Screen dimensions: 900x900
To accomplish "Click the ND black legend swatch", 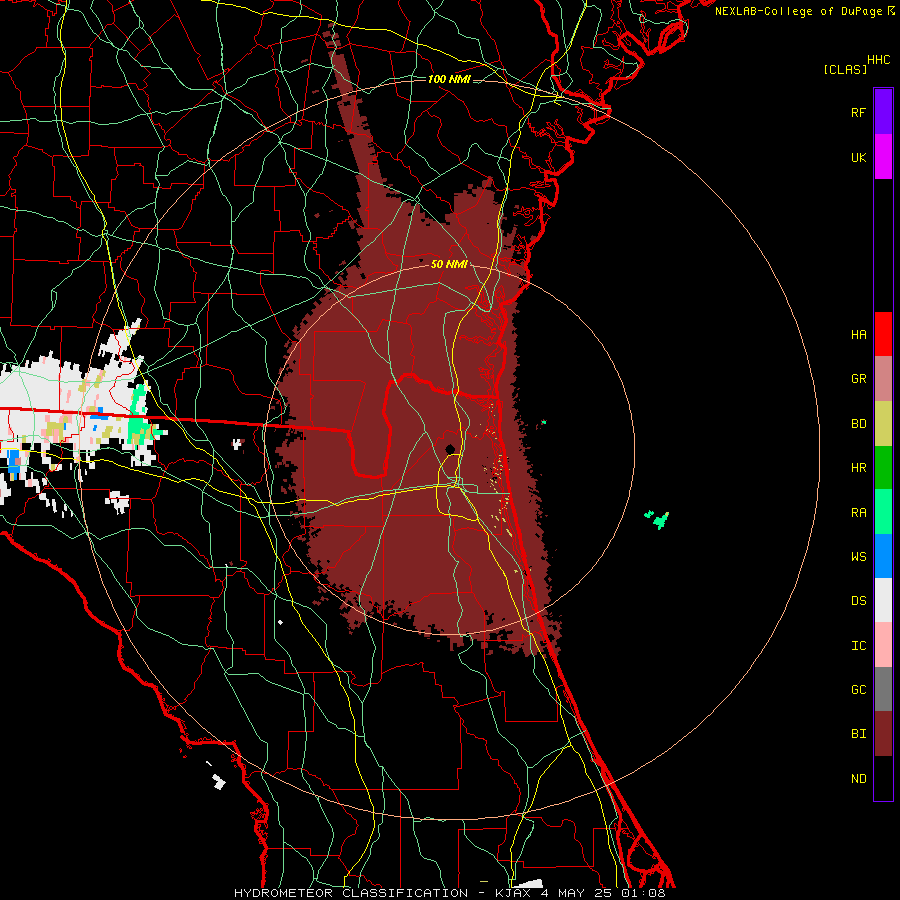I will tap(883, 778).
